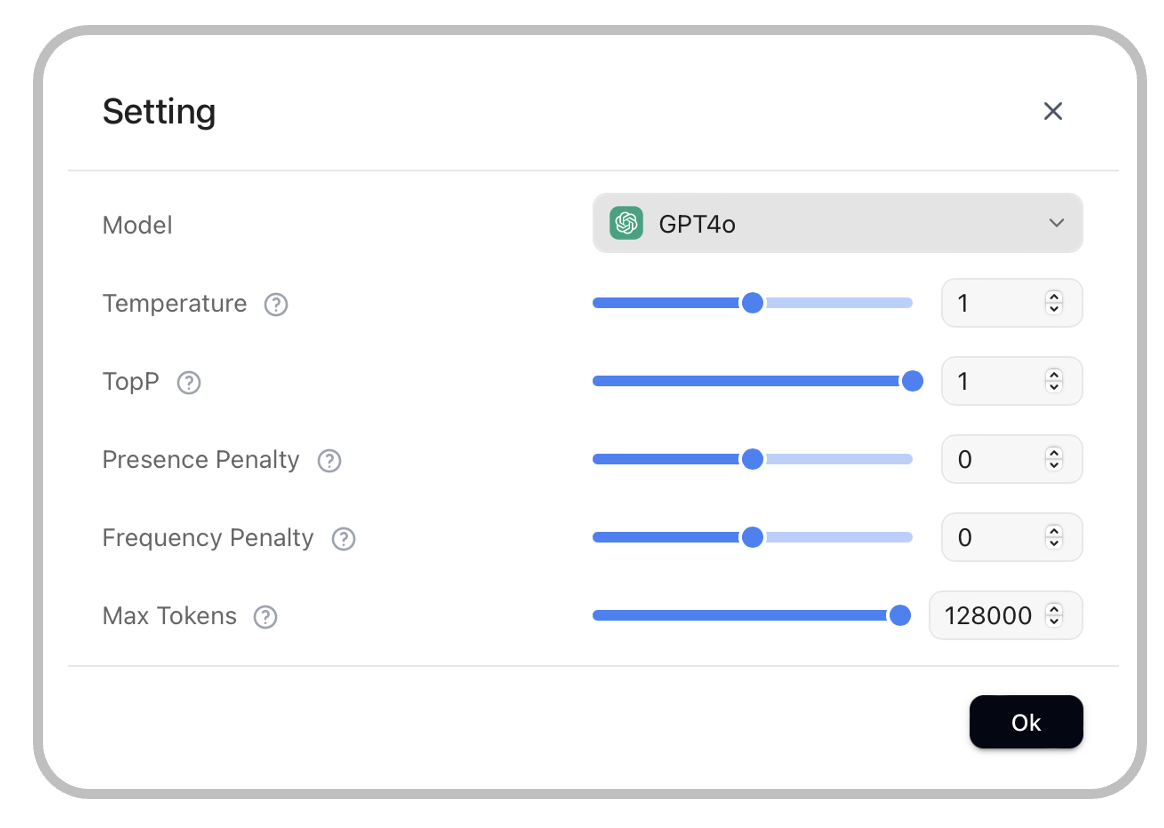Click the Presence Penalty stepper arrows

click(1053, 459)
